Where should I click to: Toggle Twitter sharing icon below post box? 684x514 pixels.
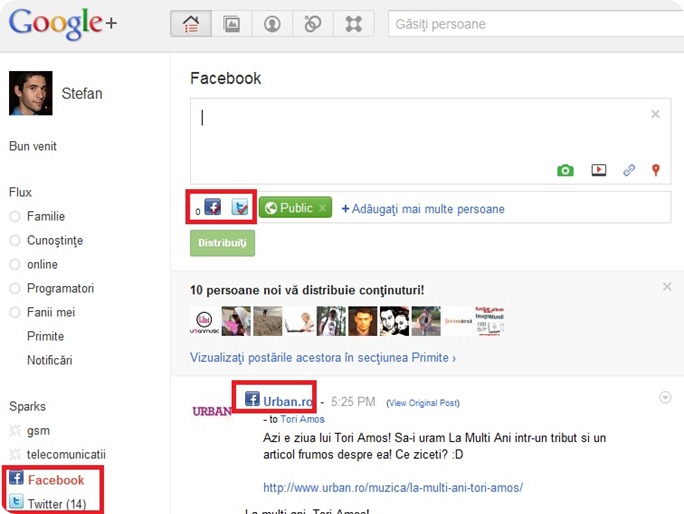(x=239, y=207)
